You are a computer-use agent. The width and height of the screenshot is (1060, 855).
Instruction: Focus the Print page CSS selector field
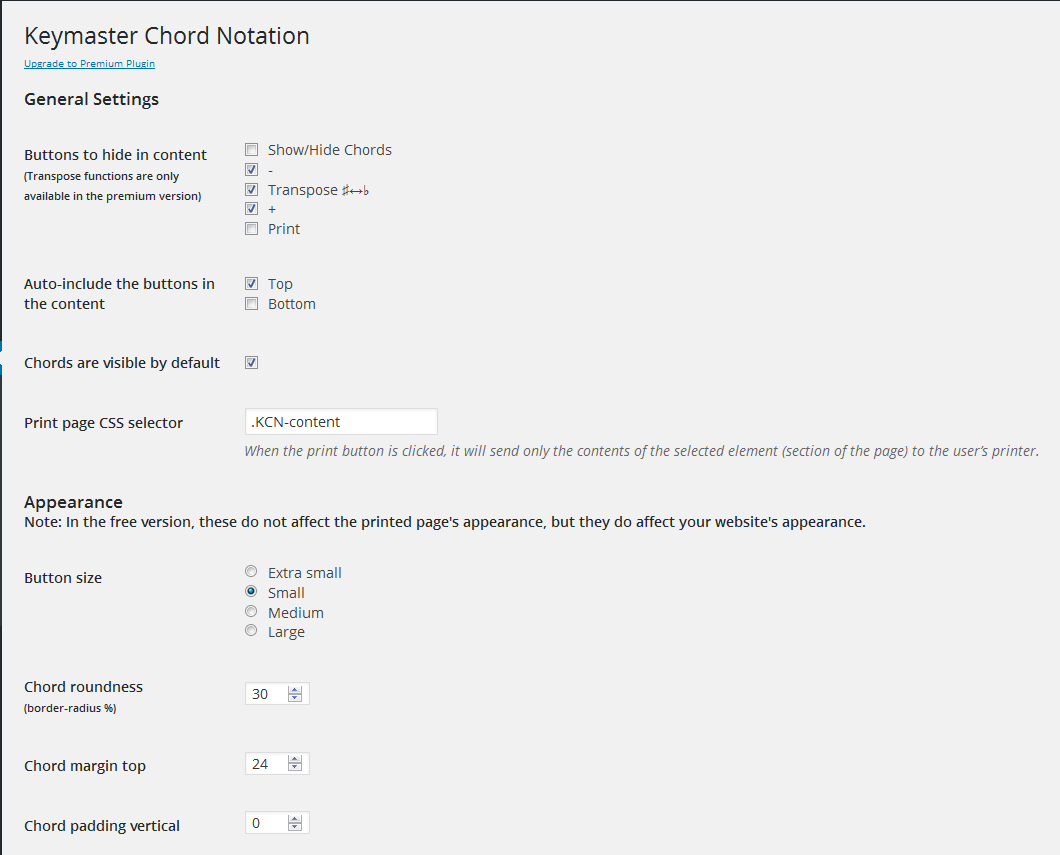pos(341,422)
